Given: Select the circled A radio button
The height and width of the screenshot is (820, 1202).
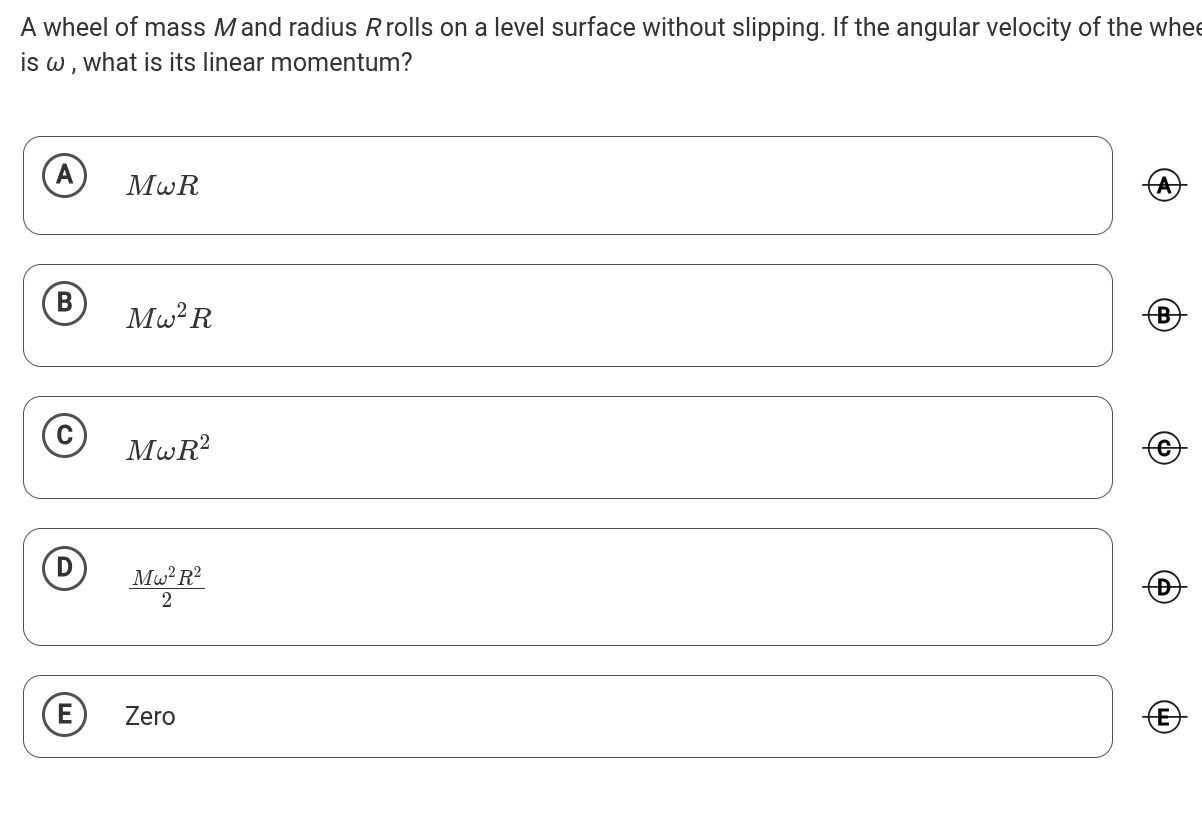Looking at the screenshot, I should (64, 176).
